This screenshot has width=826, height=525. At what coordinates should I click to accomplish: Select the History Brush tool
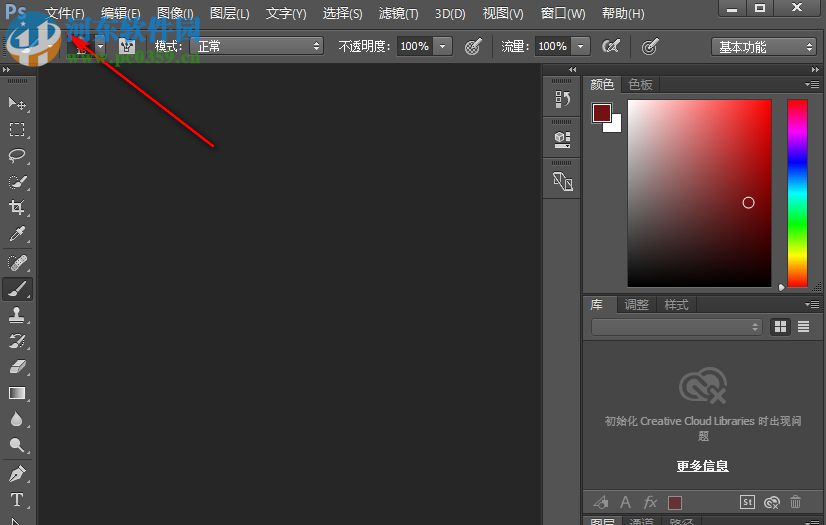click(x=17, y=341)
